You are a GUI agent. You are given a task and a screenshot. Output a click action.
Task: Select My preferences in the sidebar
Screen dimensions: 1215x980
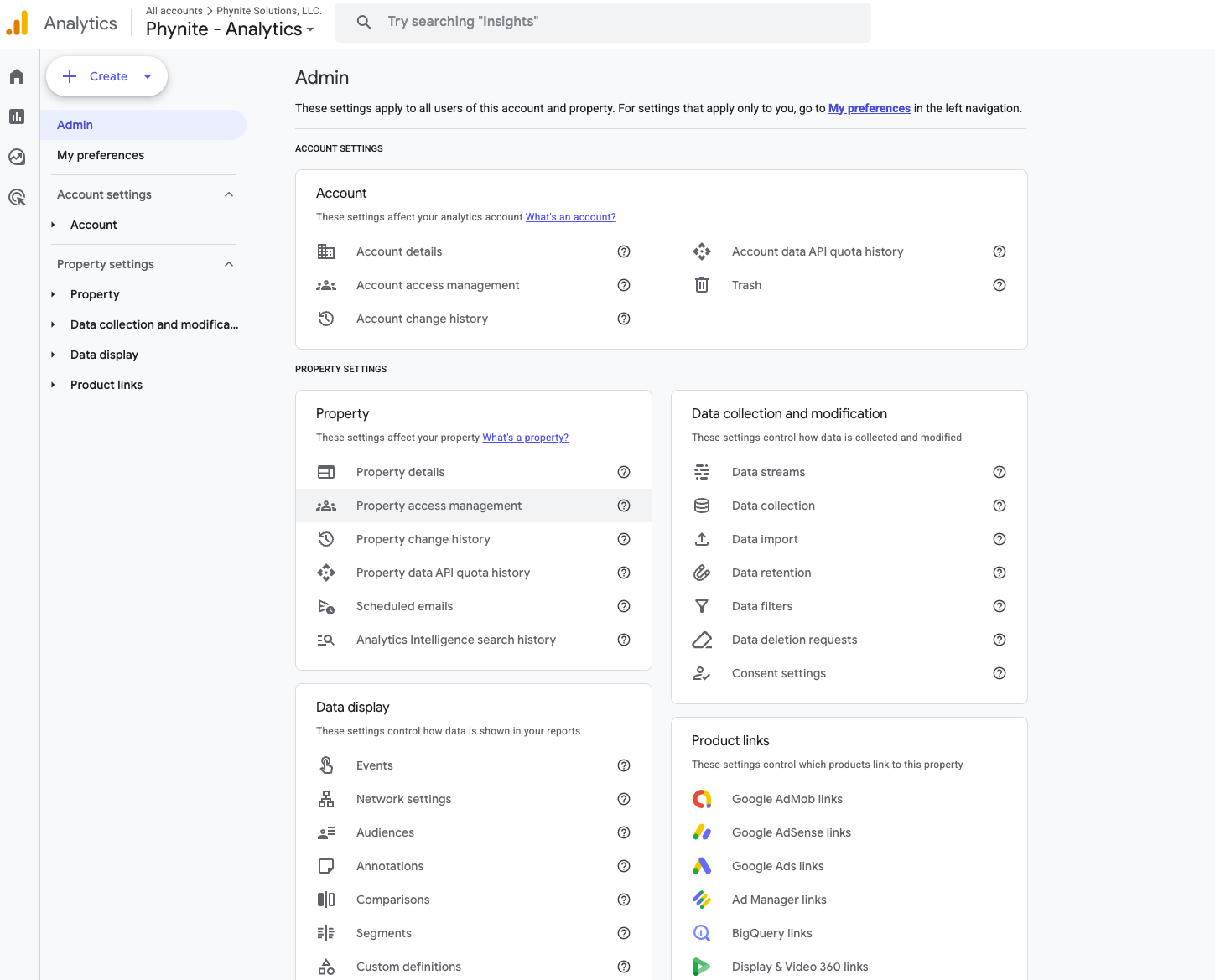coord(143,155)
